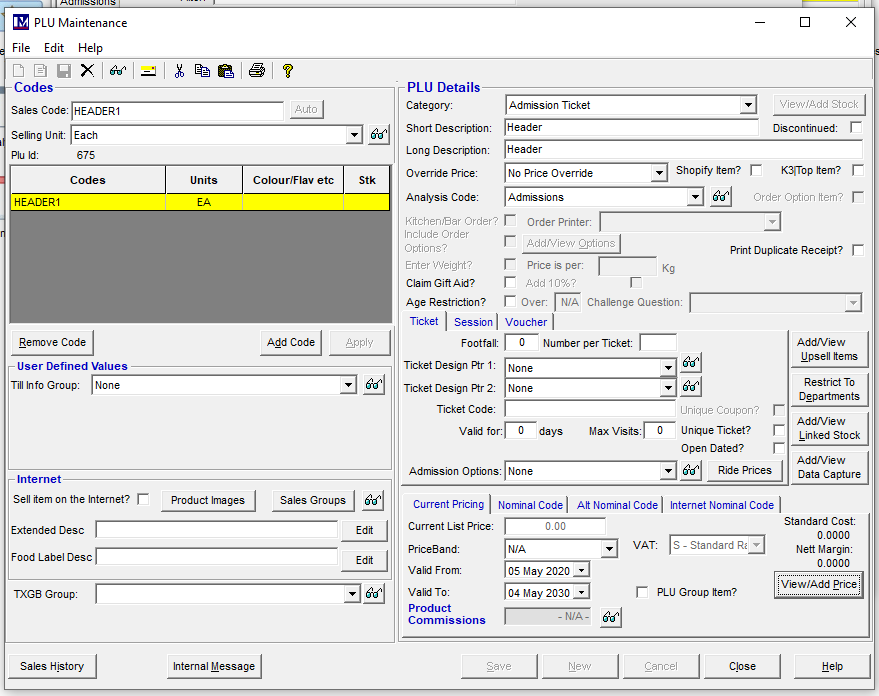Enable Sell item on the Internet checkbox
The image size is (879, 696).
pos(143,499)
